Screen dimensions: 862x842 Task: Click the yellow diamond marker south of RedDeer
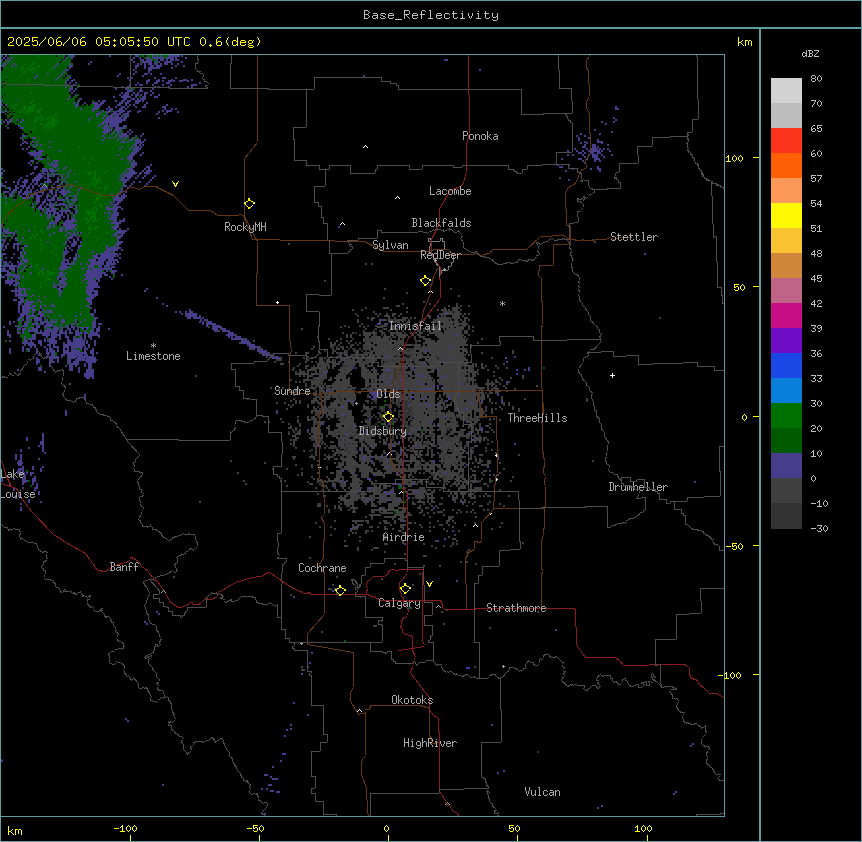point(425,281)
